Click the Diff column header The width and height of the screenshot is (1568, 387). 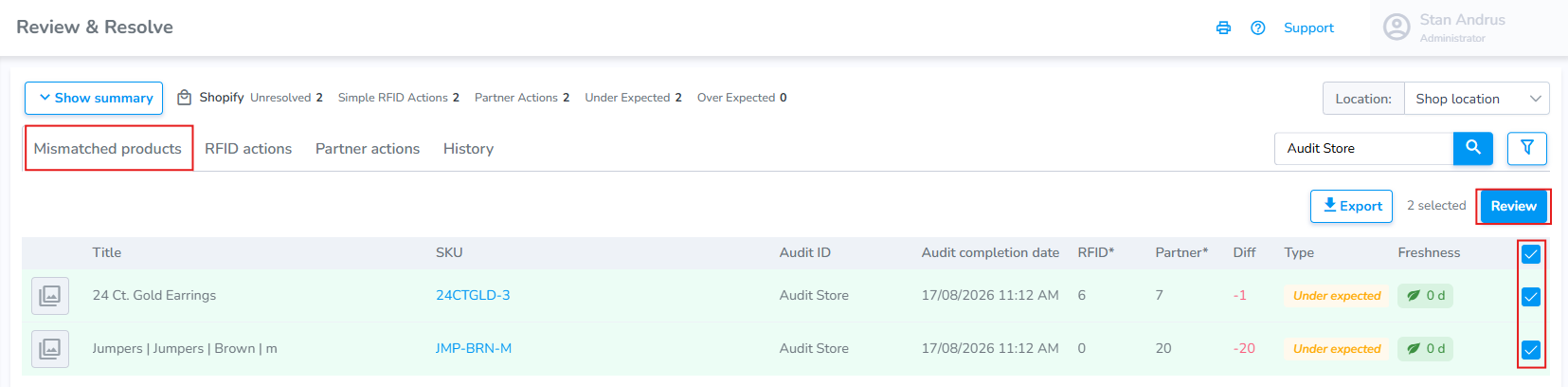coord(1244,252)
